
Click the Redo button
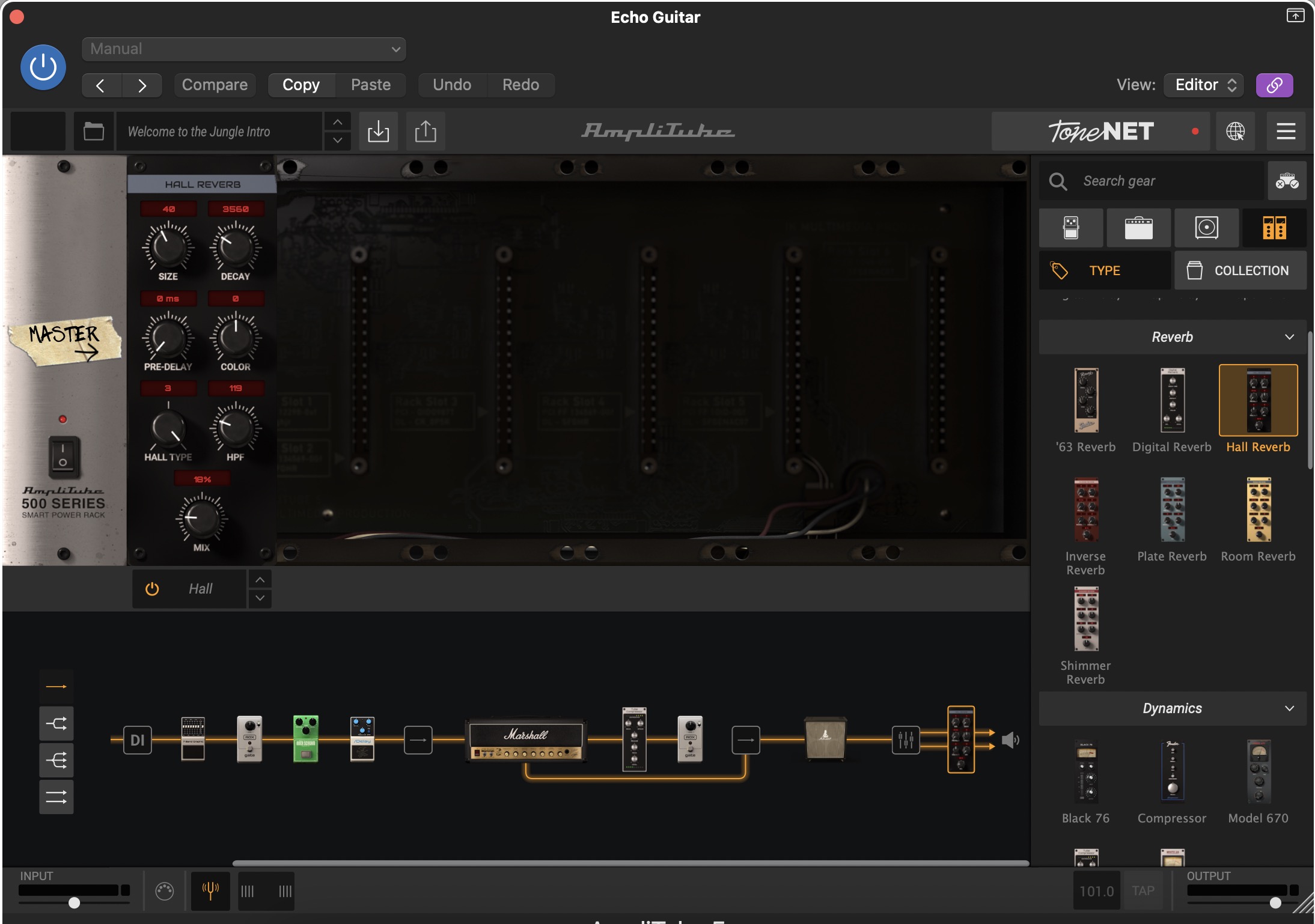520,85
